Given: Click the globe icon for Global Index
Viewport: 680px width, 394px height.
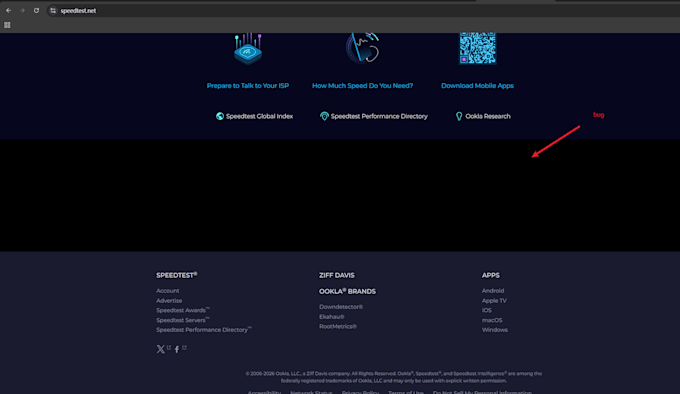Looking at the screenshot, I should [220, 116].
